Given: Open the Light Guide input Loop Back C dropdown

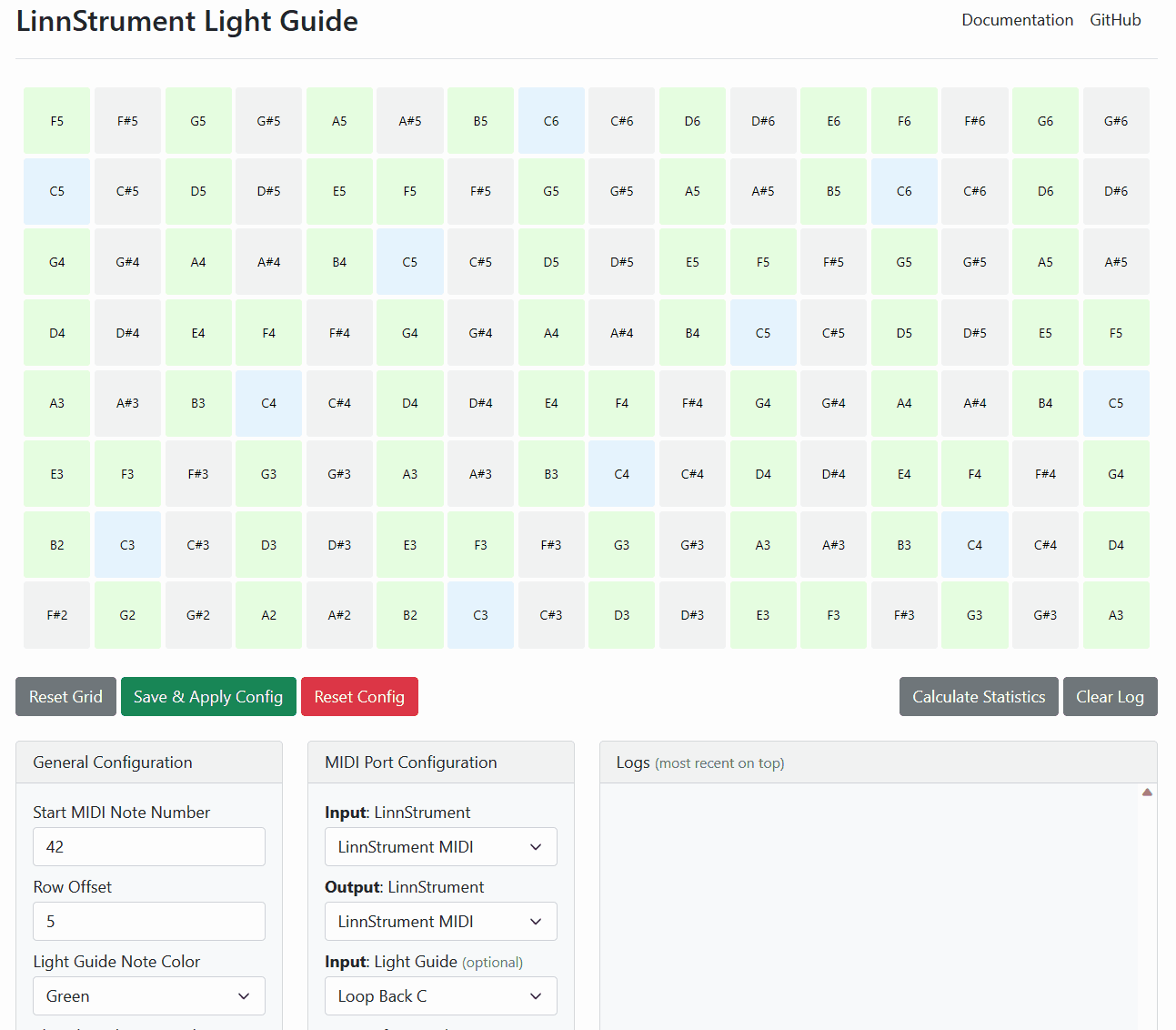Looking at the screenshot, I should (x=441, y=996).
